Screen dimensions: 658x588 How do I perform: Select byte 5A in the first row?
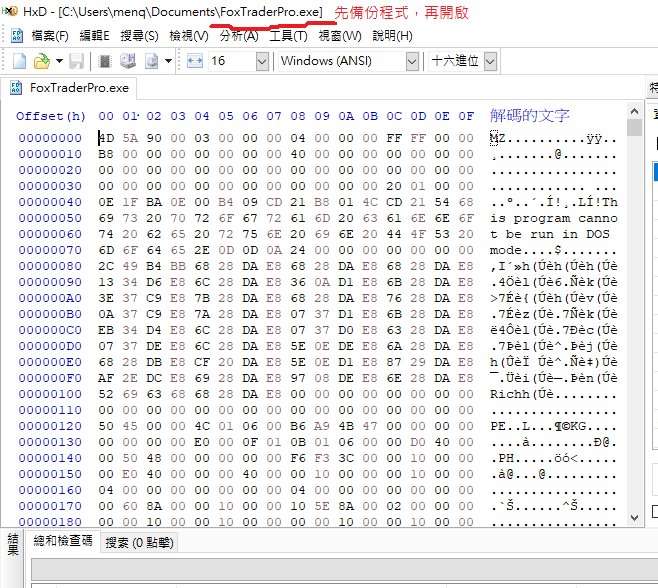[x=130, y=138]
